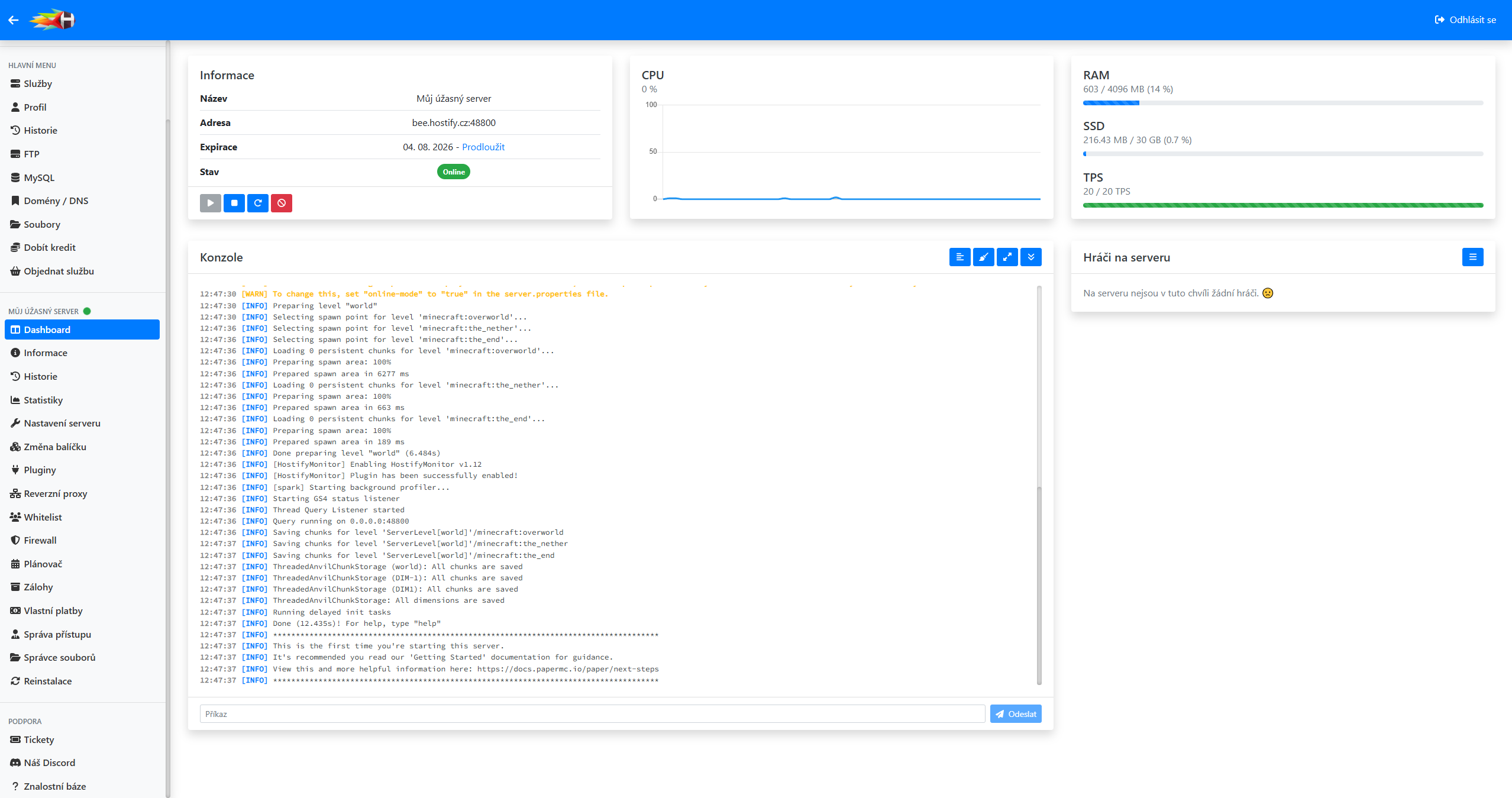
Task: Click the server address bee.hostify.cz:48800
Action: pos(454,122)
